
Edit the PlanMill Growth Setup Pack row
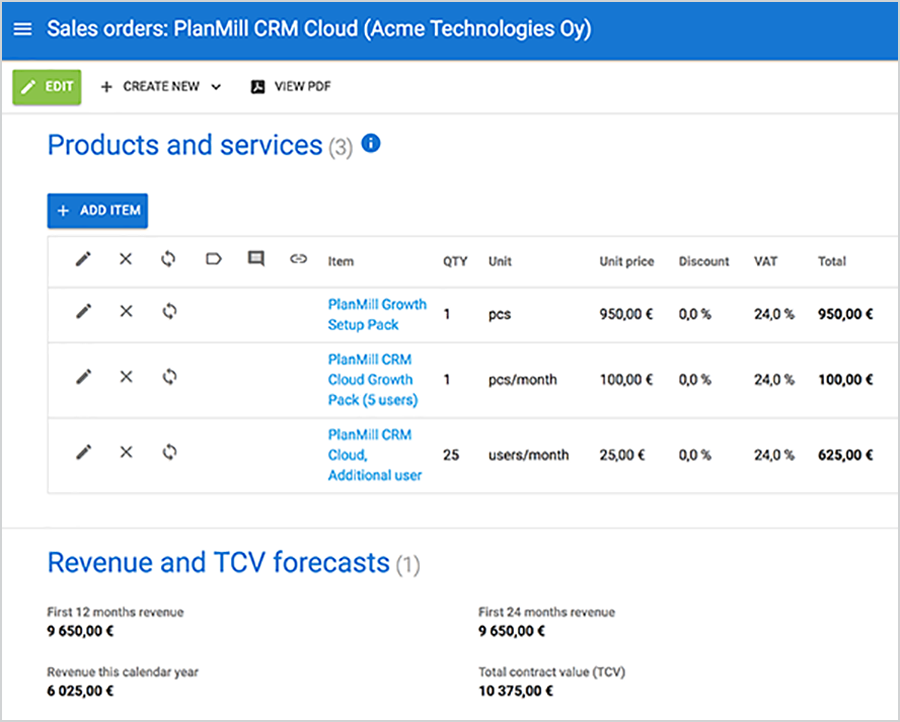coord(84,312)
